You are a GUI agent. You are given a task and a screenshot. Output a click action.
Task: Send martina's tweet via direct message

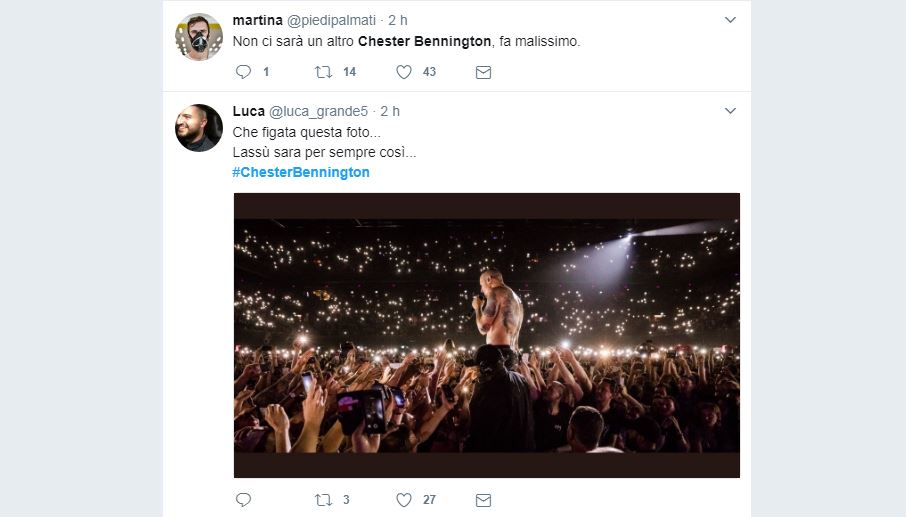pos(483,72)
